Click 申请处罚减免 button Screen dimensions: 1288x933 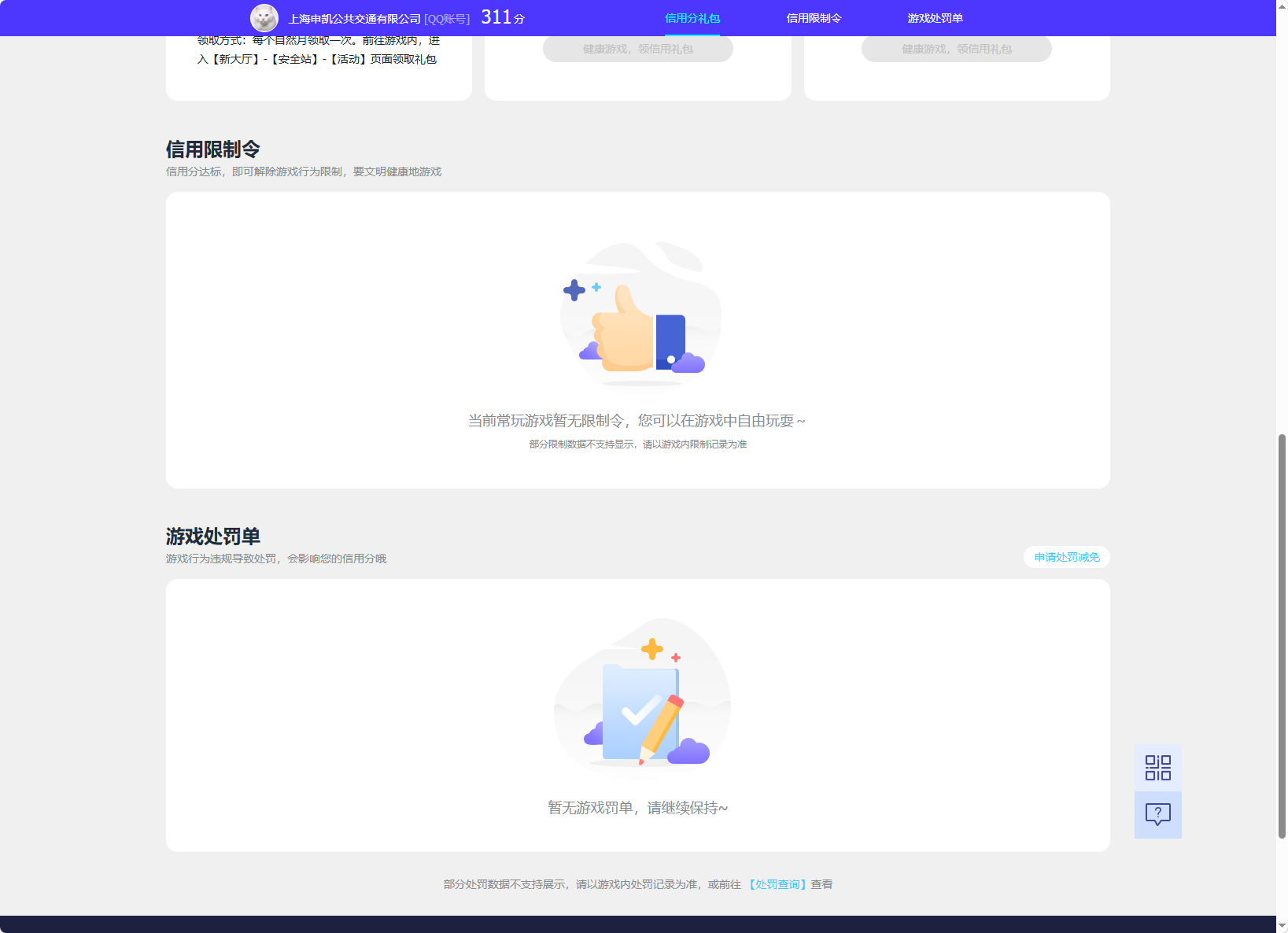[1067, 557]
